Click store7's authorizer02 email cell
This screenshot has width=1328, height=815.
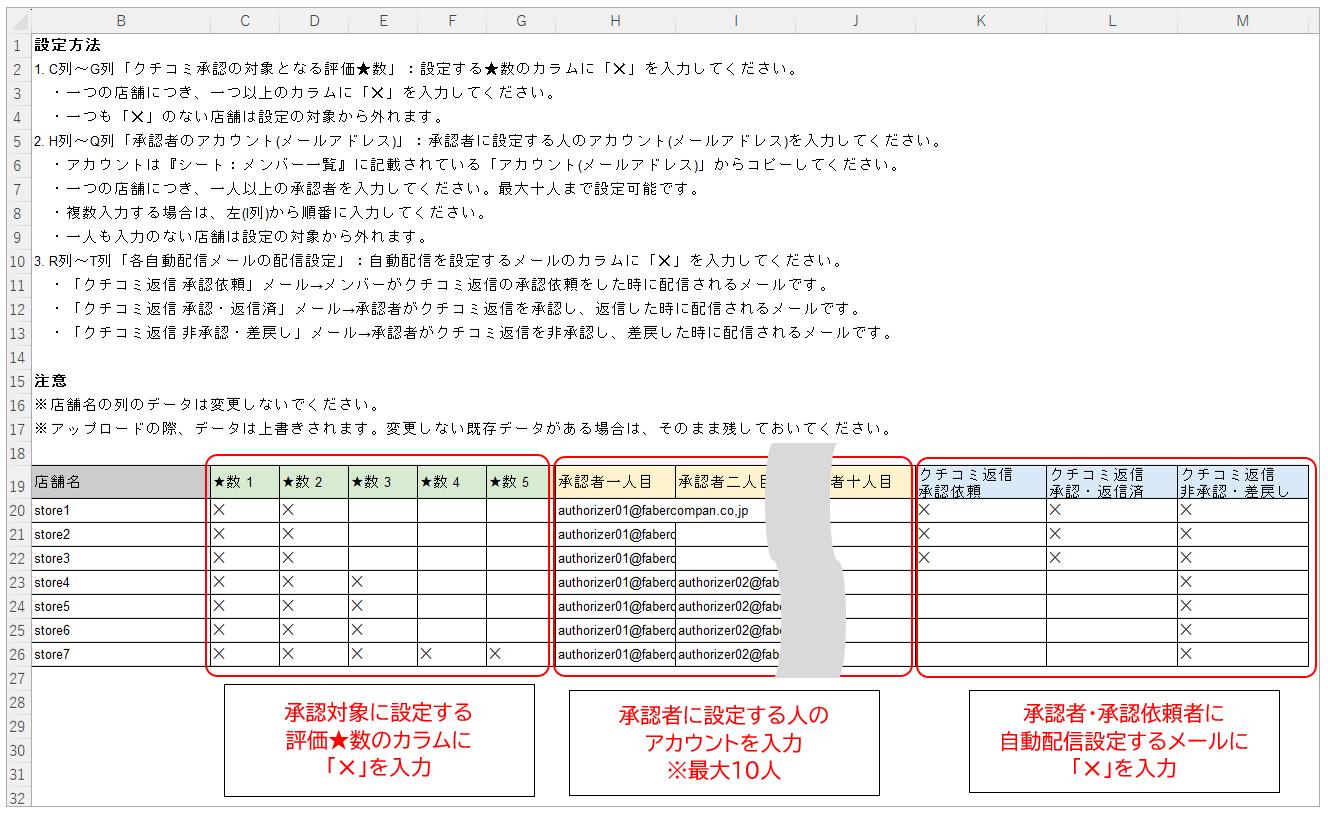coord(727,655)
